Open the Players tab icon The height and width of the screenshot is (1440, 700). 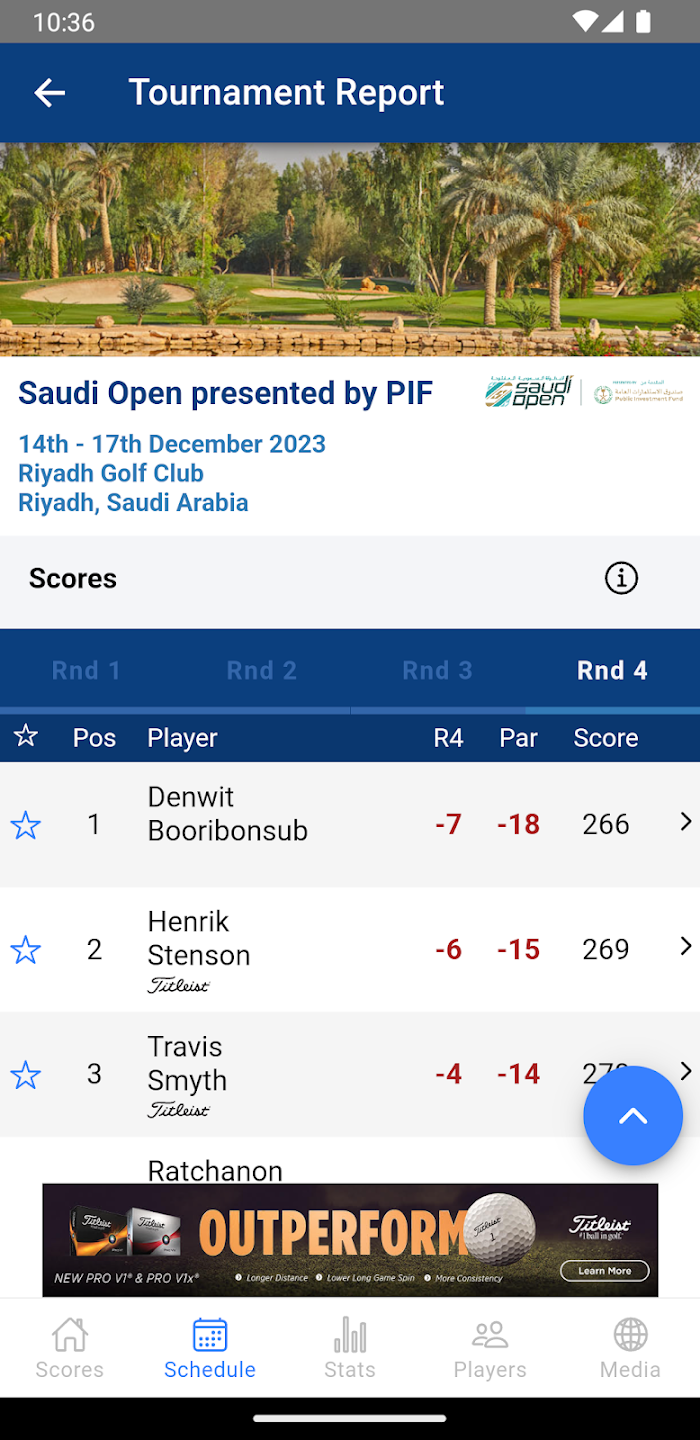tap(490, 1334)
